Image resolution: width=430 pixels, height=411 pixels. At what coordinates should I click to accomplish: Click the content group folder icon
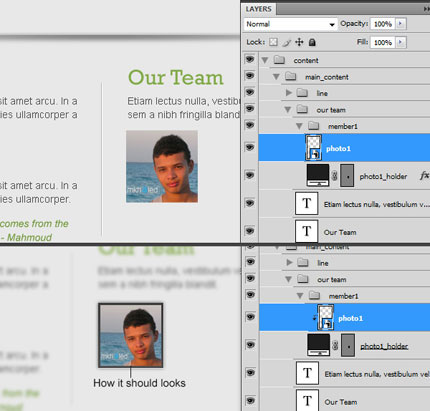pyautogui.click(x=279, y=60)
